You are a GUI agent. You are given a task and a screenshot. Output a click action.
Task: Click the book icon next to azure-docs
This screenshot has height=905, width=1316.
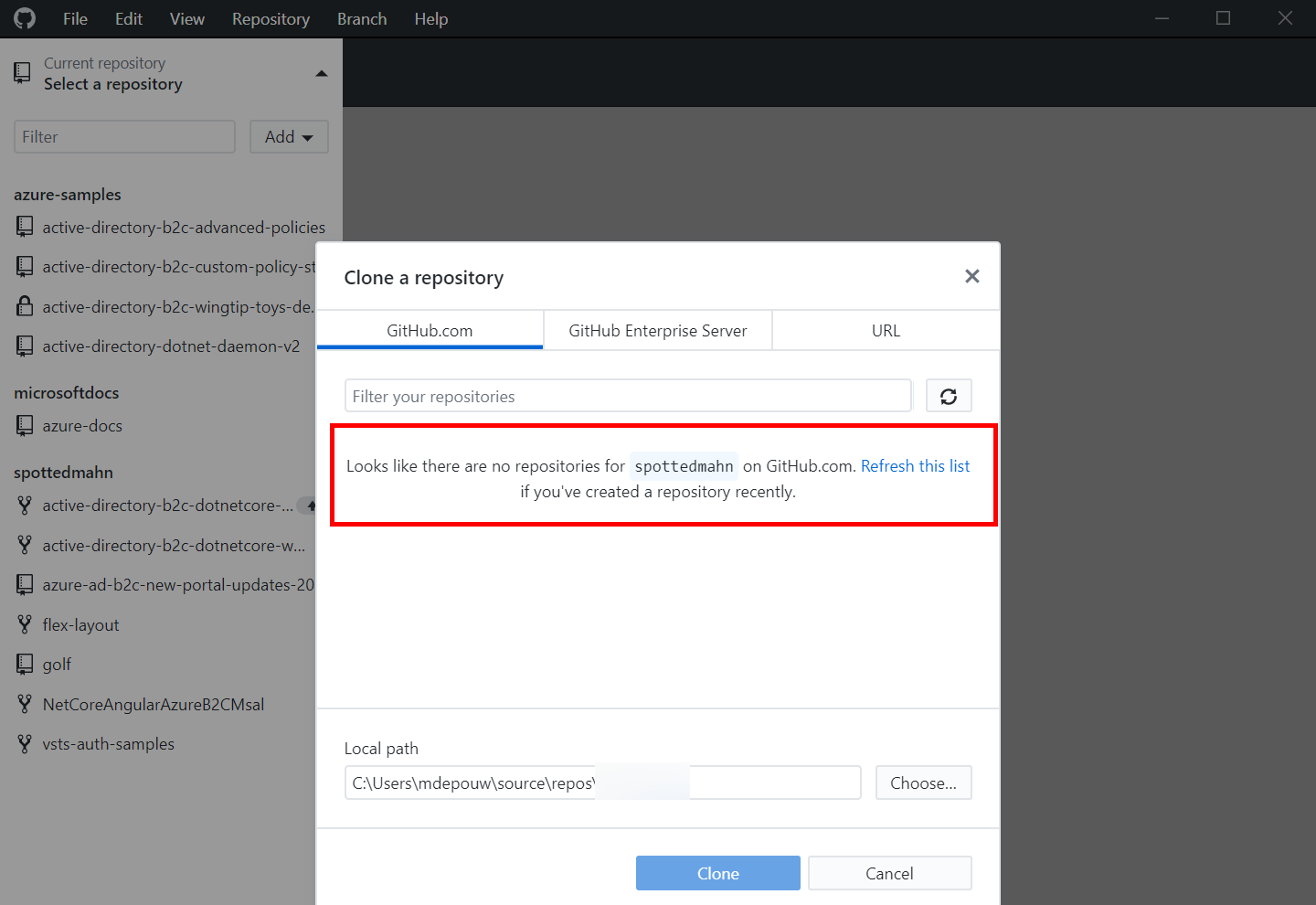pos(24,424)
